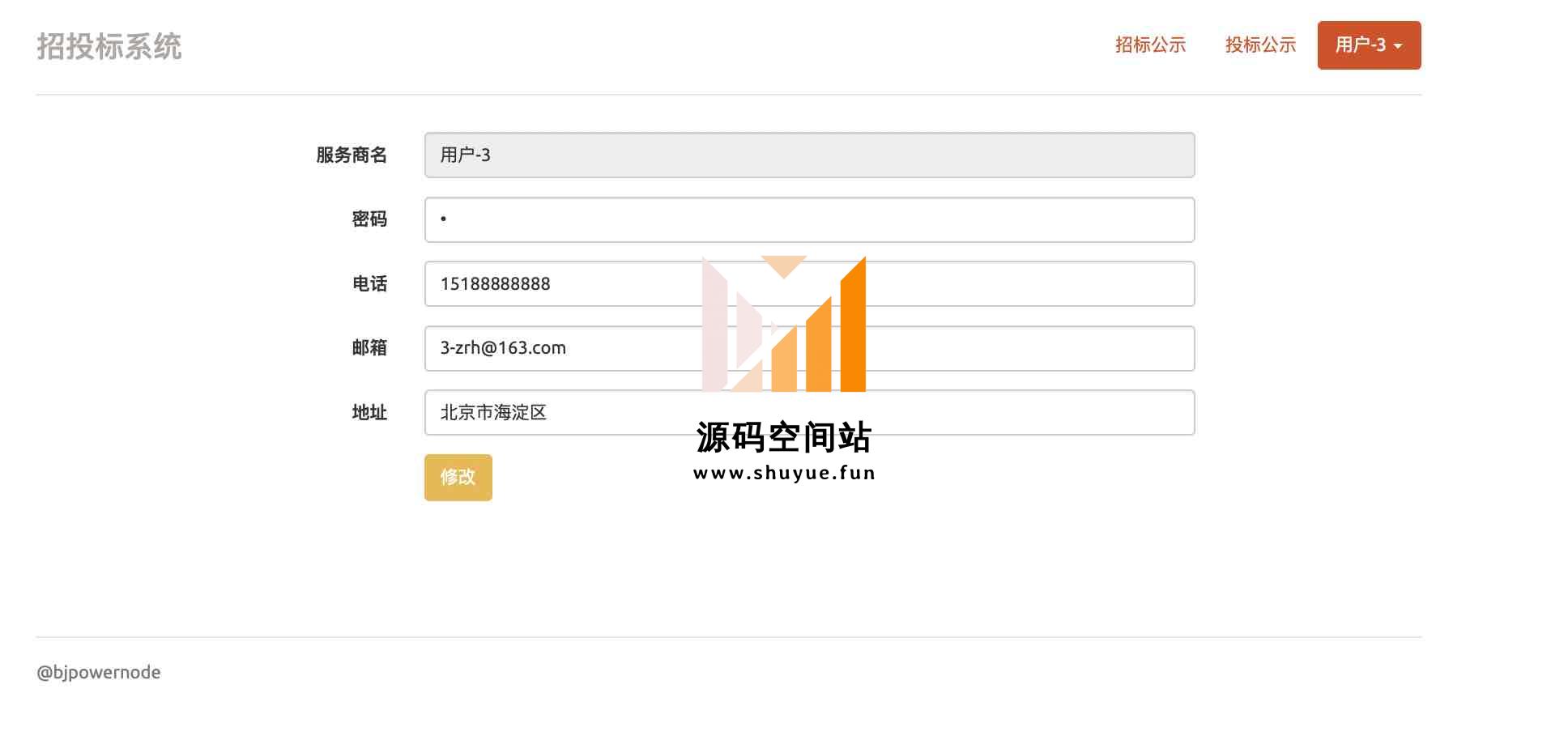Go to 投标公示 page
This screenshot has width=1568, height=740.
1260,45
